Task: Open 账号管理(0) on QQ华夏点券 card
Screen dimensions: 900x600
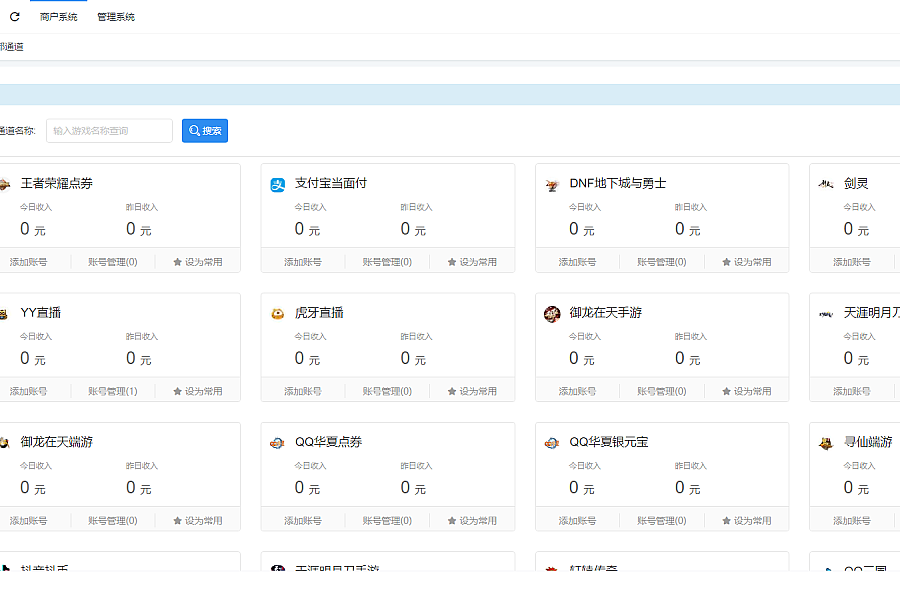Action: pyautogui.click(x=387, y=521)
